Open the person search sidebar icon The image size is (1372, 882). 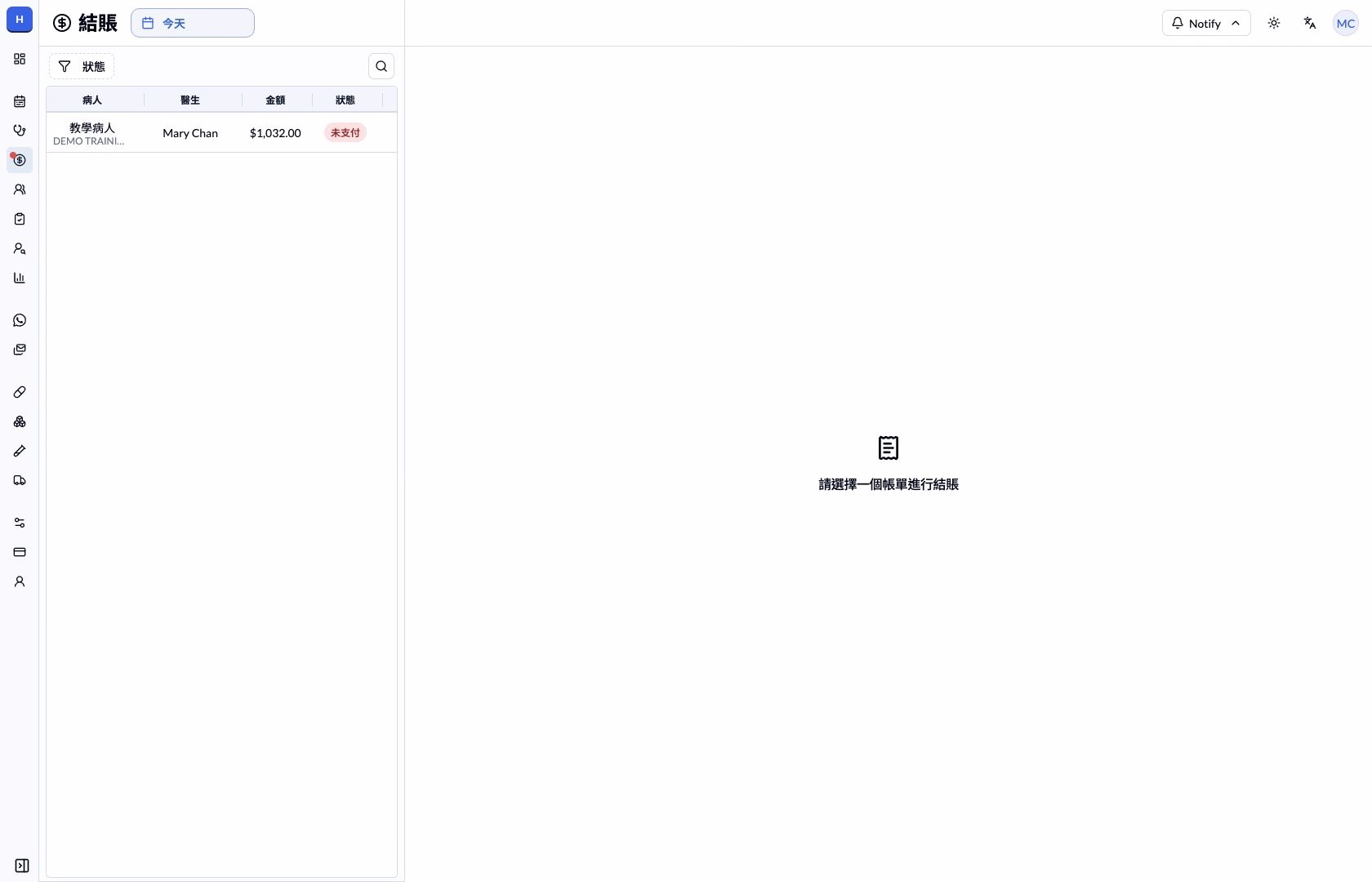click(x=20, y=248)
